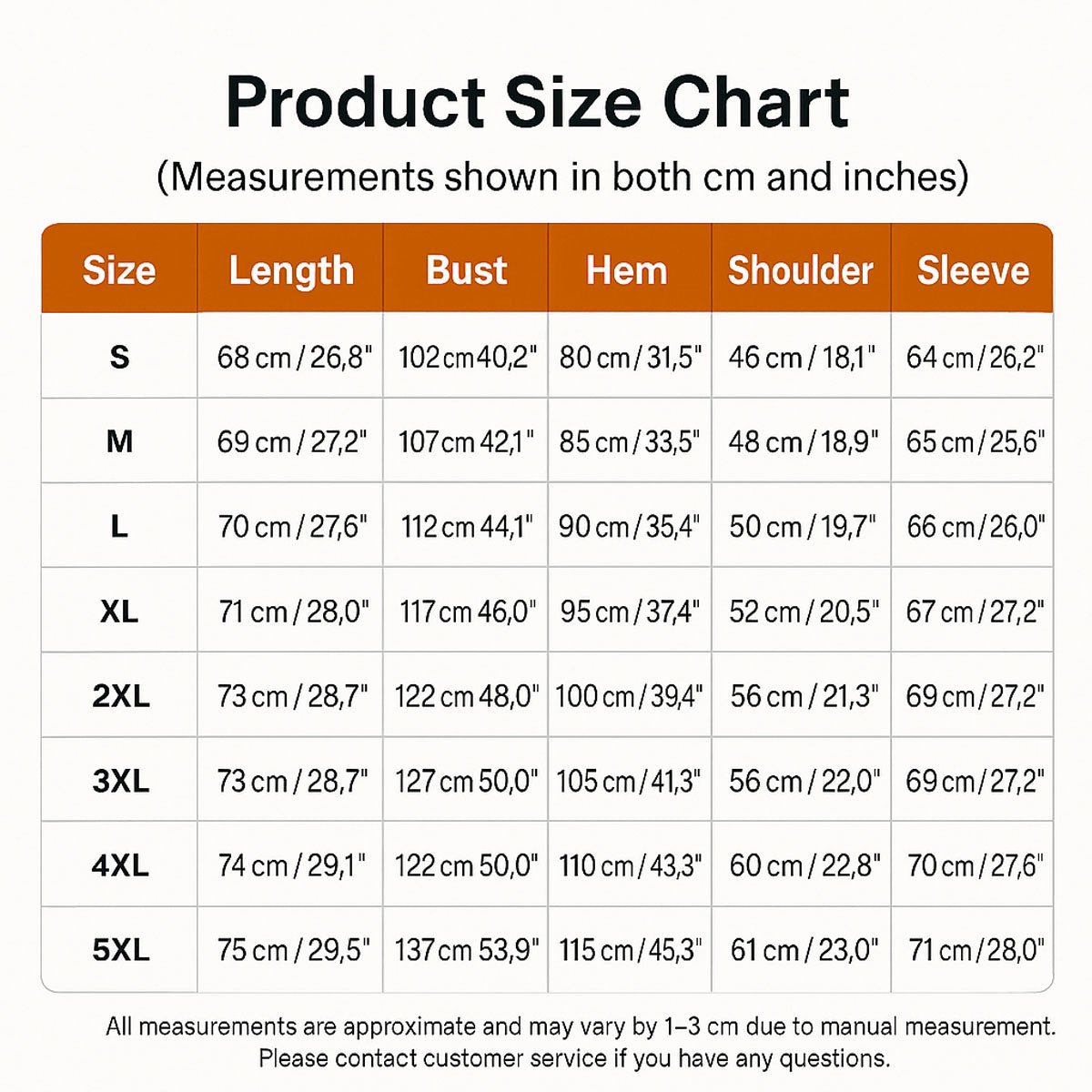The height and width of the screenshot is (1092, 1092).
Task: Select the XL size row label
Action: (x=119, y=612)
